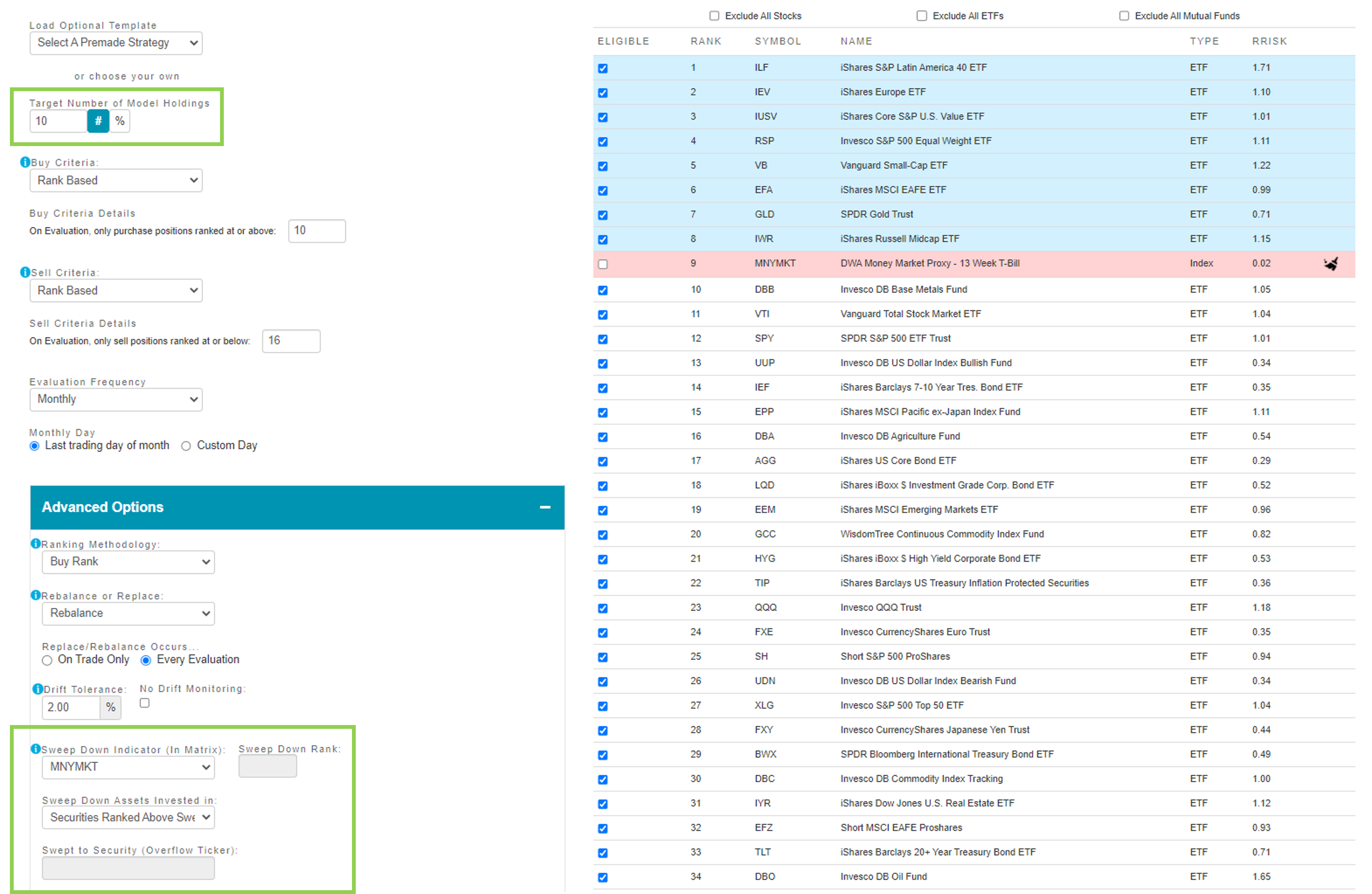Click the Rebalance or Replace info icon
Viewport: 1372px width, 894px height.
(36, 595)
